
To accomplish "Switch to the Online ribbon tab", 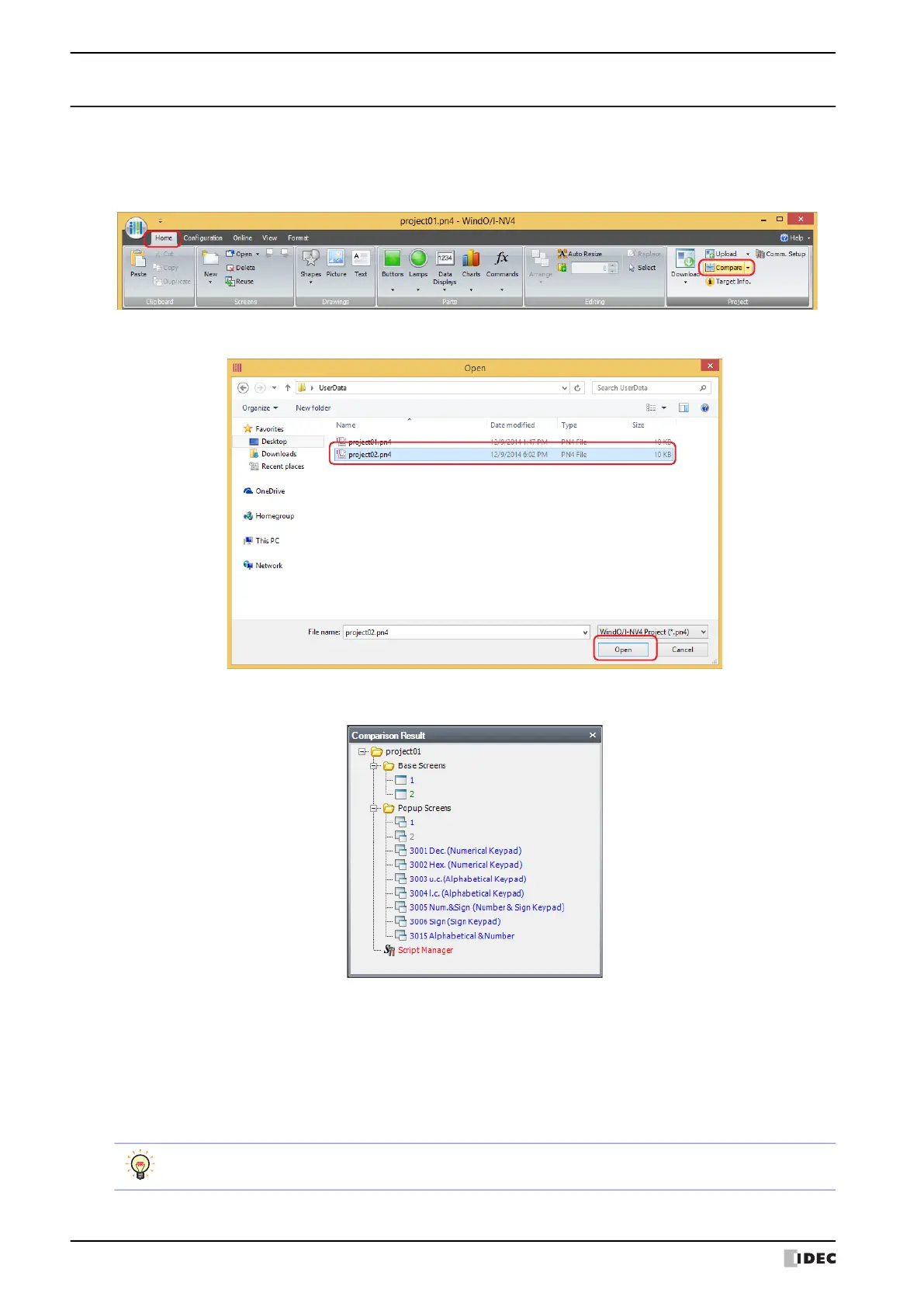I will (243, 238).
